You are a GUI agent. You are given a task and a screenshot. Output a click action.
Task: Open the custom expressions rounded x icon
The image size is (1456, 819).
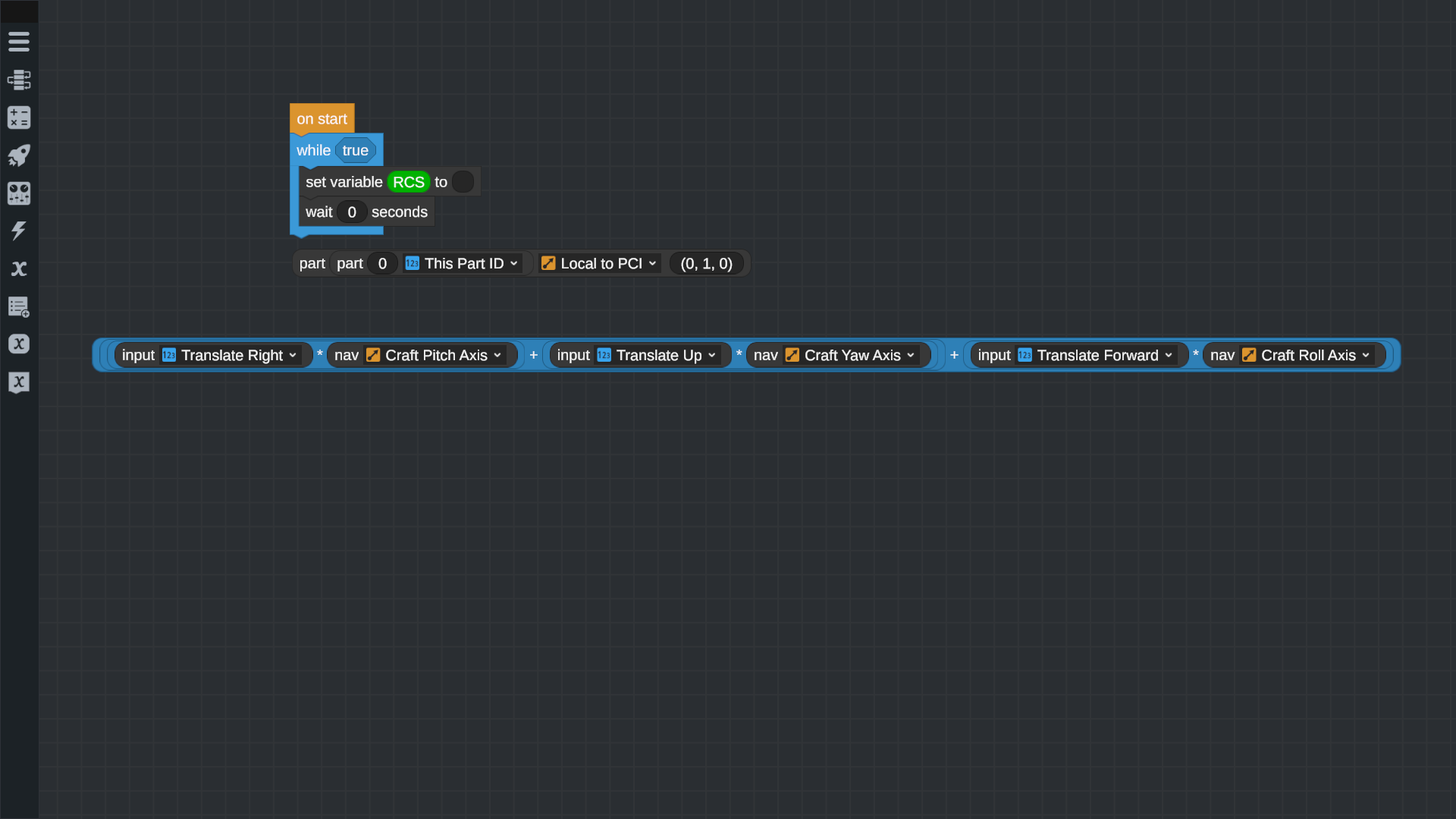click(x=19, y=344)
